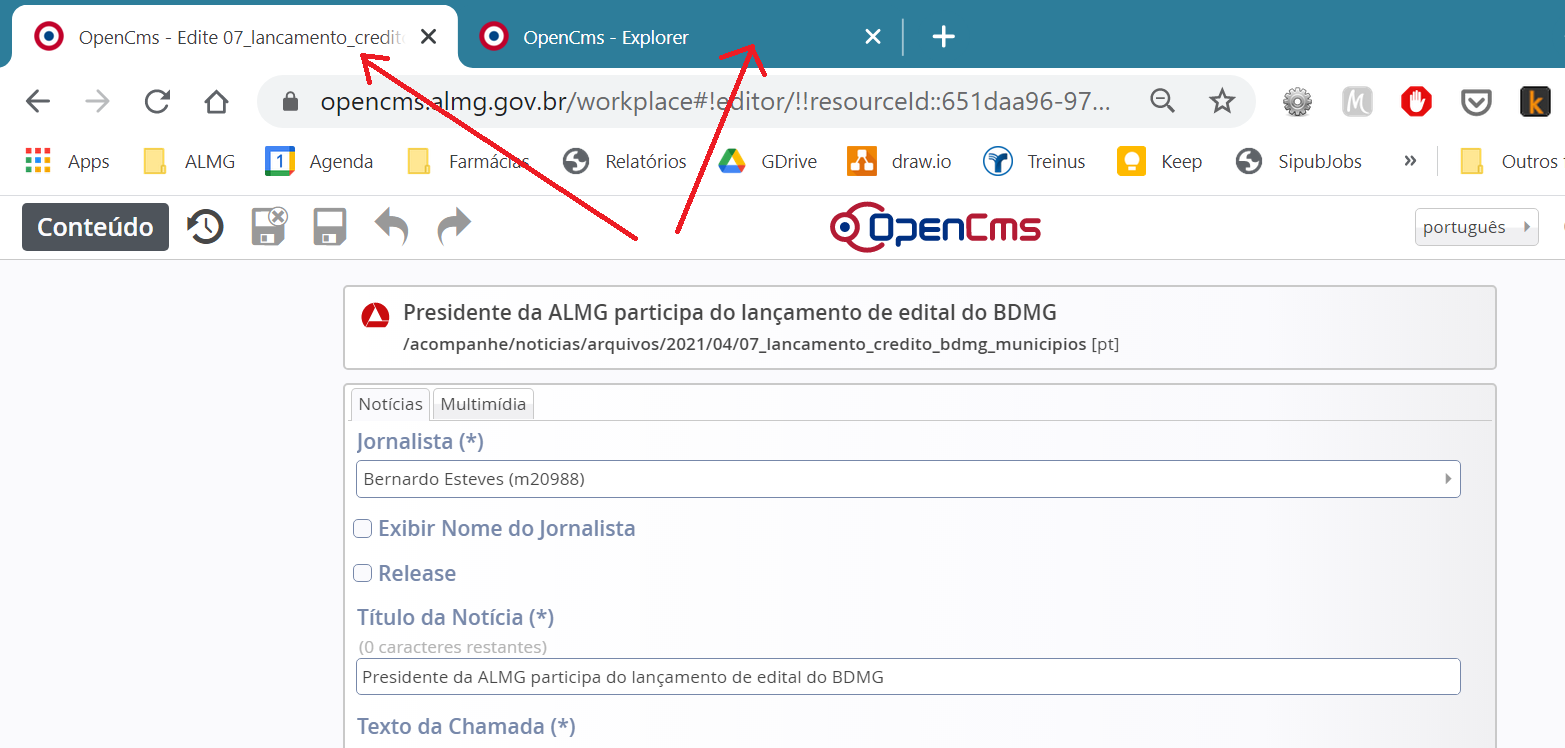Enable Exibir Nome do Jornalista checkbox
This screenshot has width=1565, height=748.
(x=363, y=528)
